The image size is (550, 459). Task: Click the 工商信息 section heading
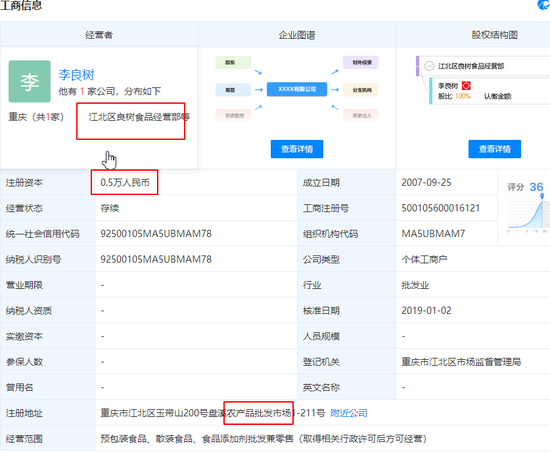[x=21, y=5]
